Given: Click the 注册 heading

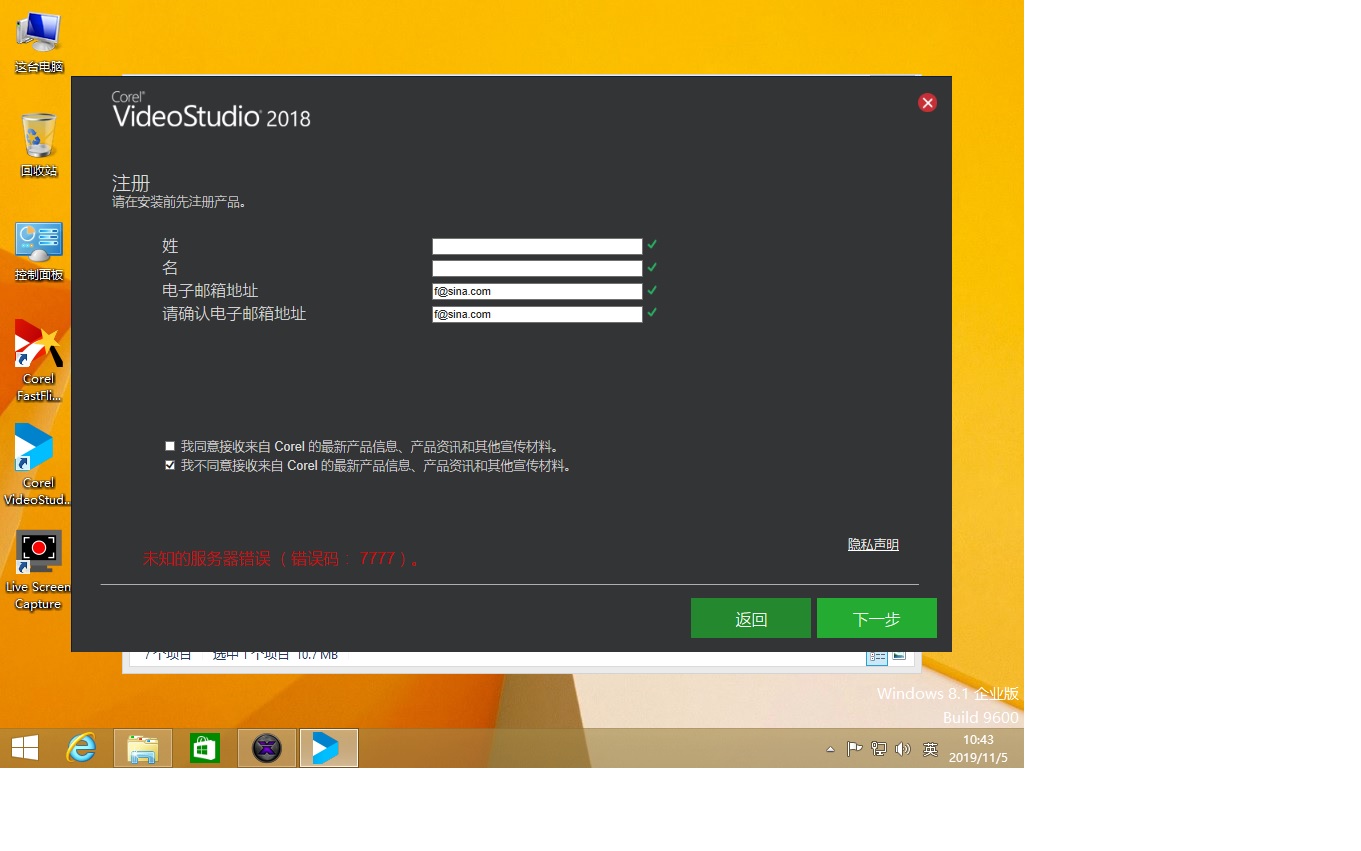Looking at the screenshot, I should point(131,183).
